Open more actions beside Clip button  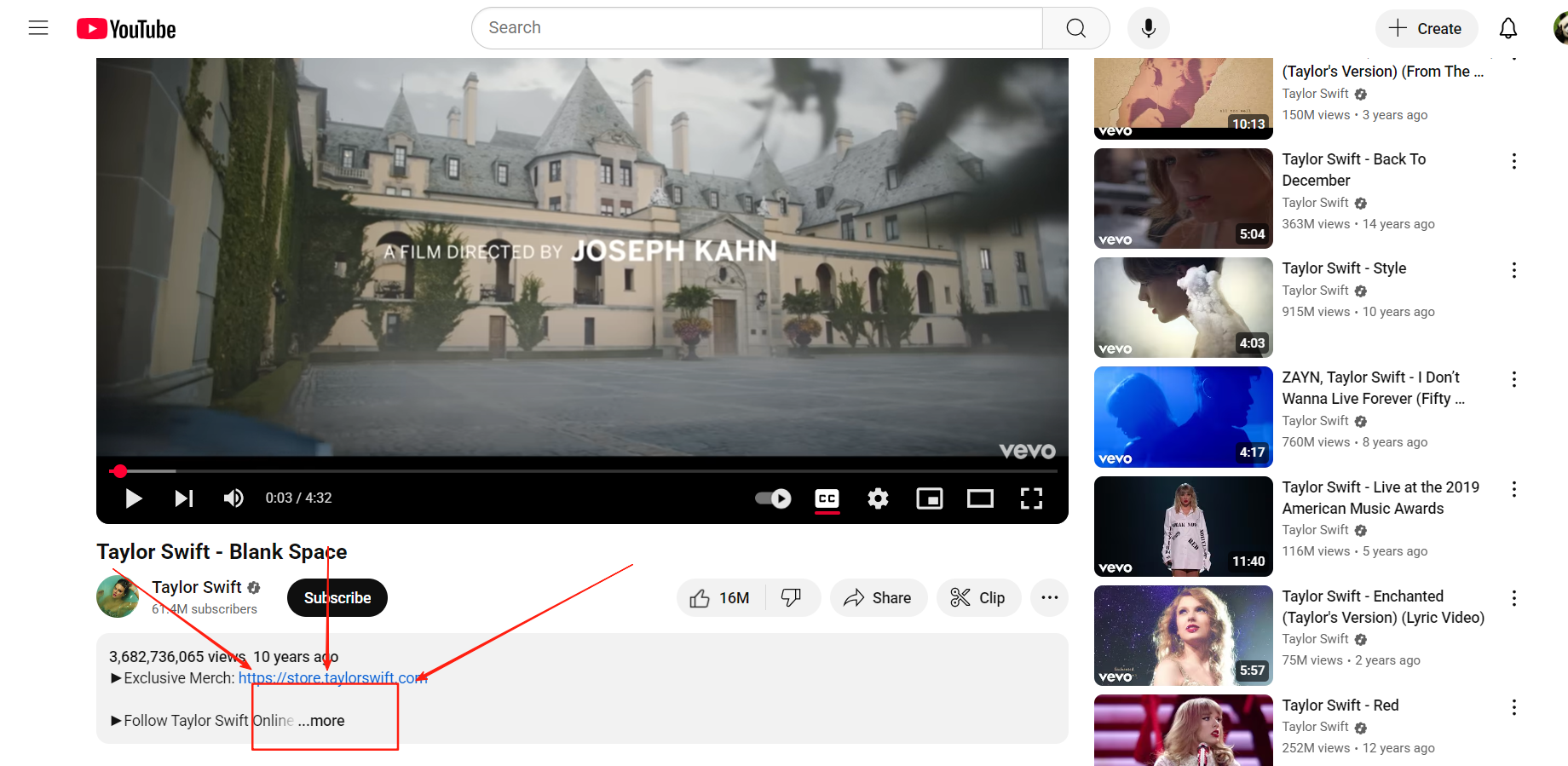pyautogui.click(x=1050, y=598)
